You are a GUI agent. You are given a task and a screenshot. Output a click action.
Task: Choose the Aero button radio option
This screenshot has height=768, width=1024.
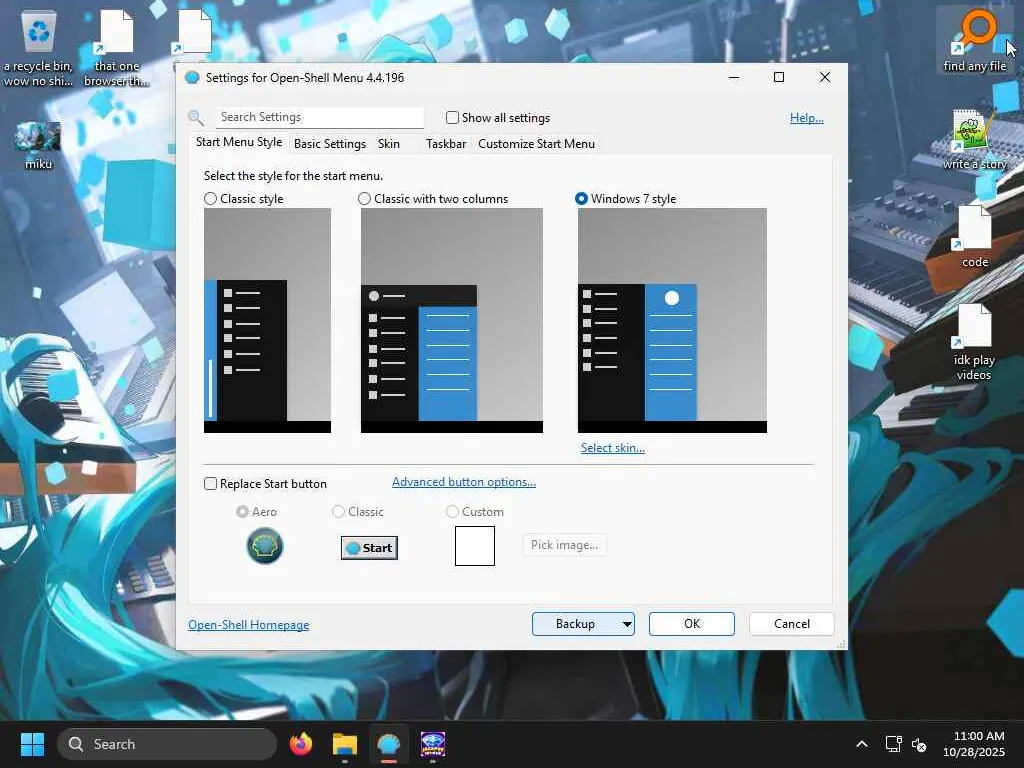pos(242,512)
